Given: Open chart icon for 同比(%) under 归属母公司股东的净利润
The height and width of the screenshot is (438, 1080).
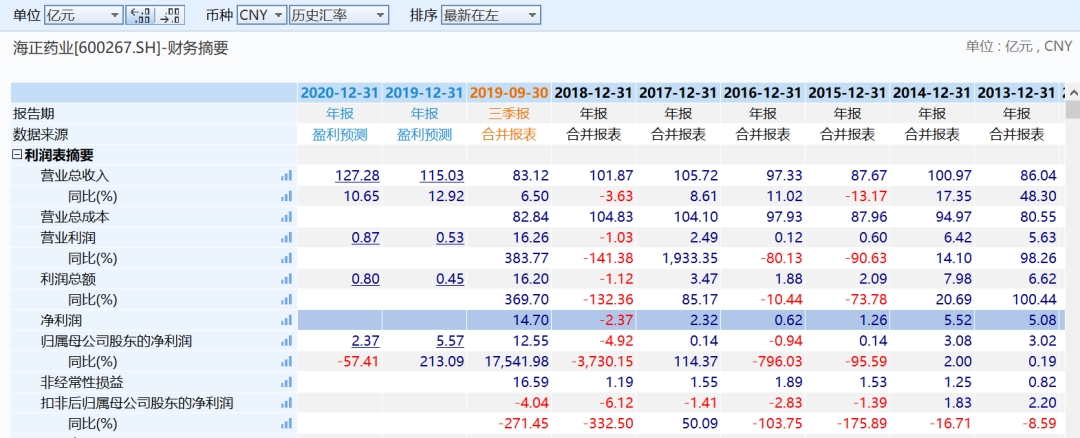Looking at the screenshot, I should 287,362.
